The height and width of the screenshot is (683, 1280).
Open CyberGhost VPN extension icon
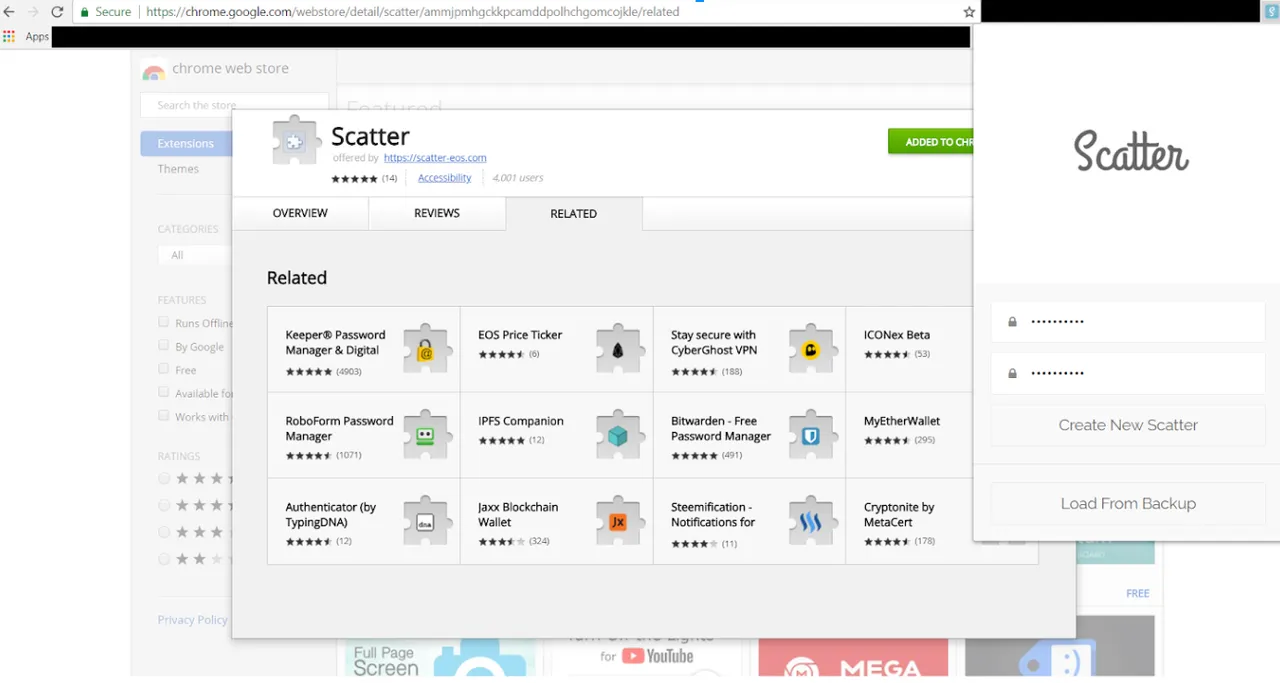coord(811,349)
